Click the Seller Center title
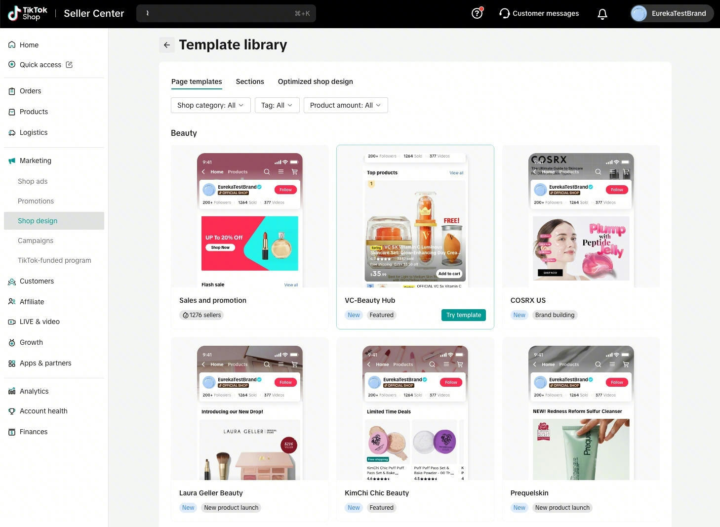 tap(94, 13)
